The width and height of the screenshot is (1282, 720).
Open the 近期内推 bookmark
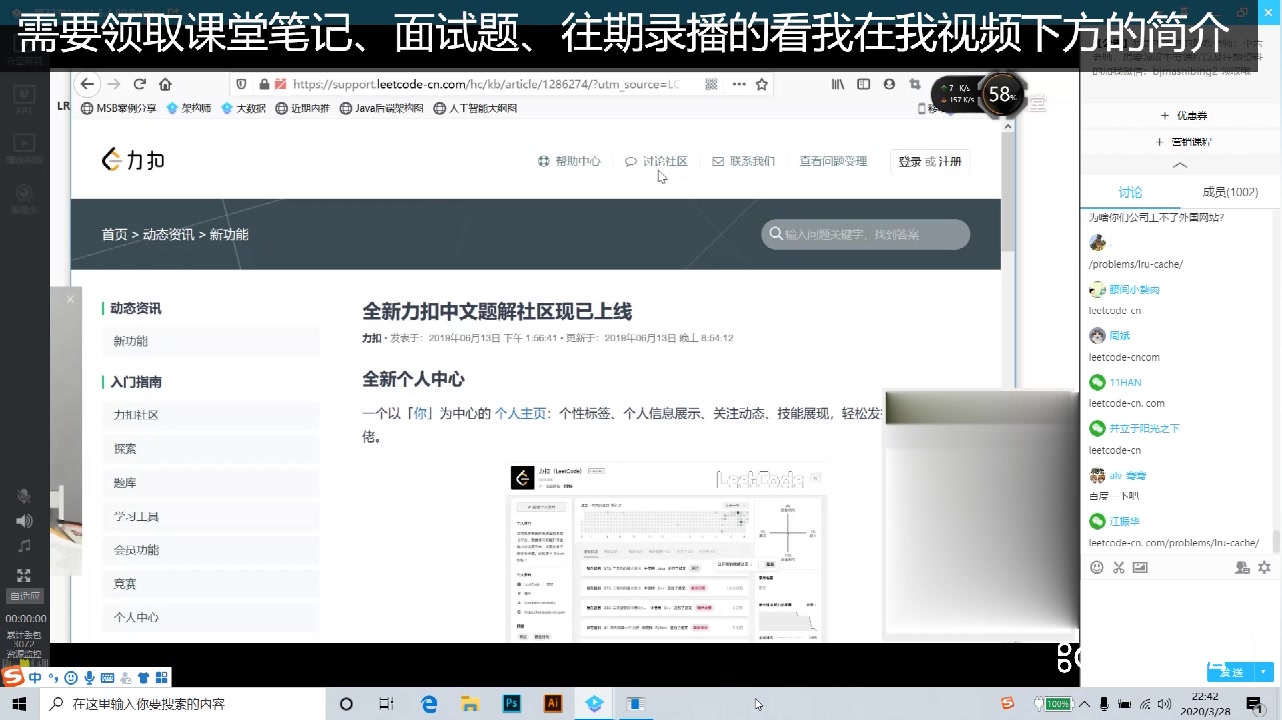pyautogui.click(x=302, y=108)
